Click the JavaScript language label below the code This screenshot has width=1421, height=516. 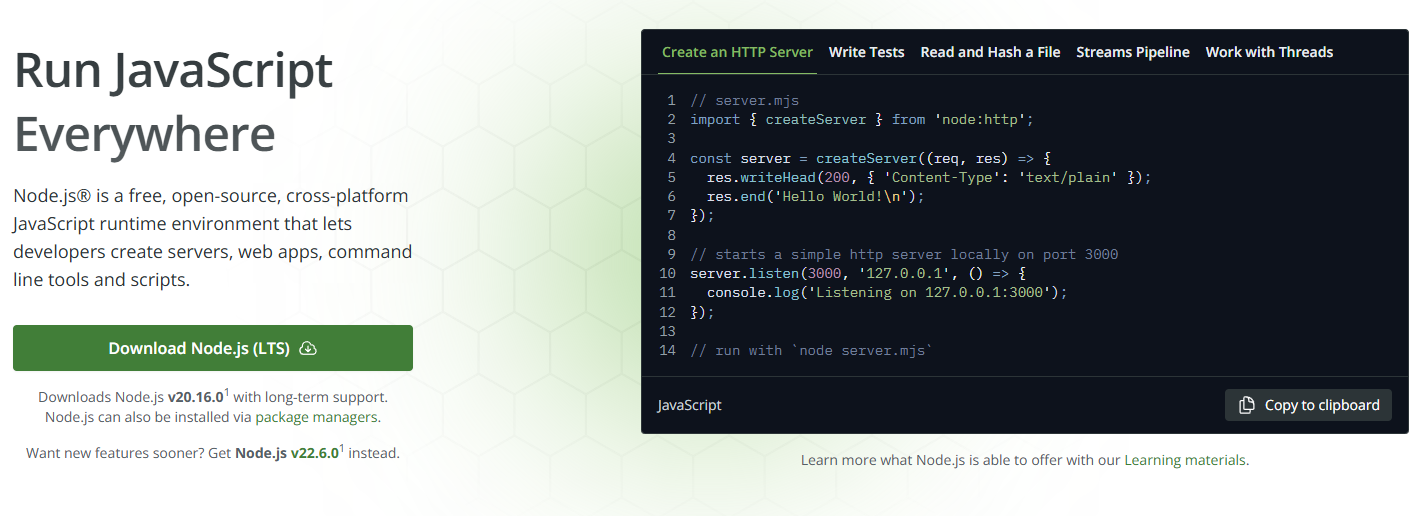[x=689, y=405]
